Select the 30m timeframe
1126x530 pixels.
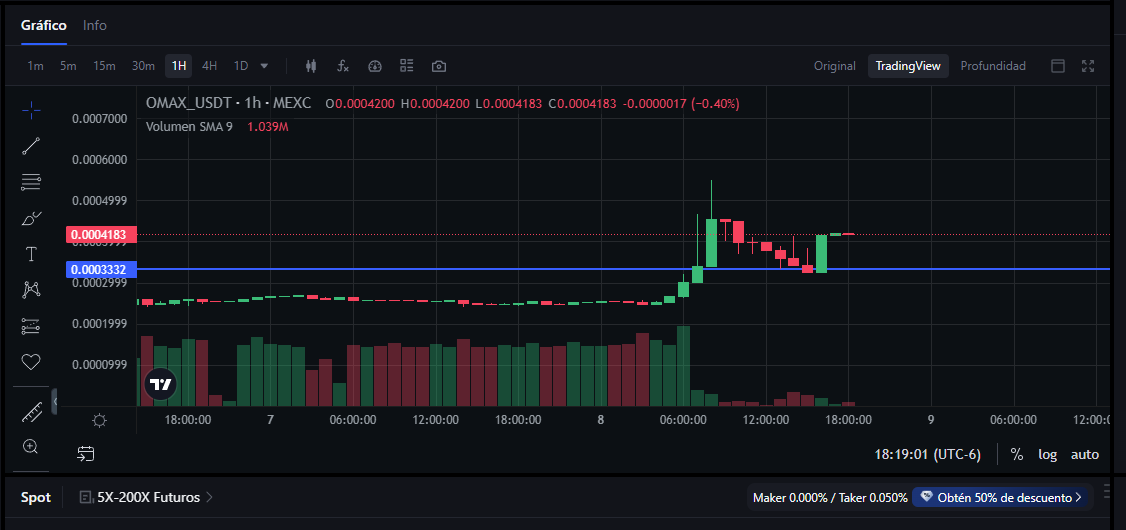(143, 66)
